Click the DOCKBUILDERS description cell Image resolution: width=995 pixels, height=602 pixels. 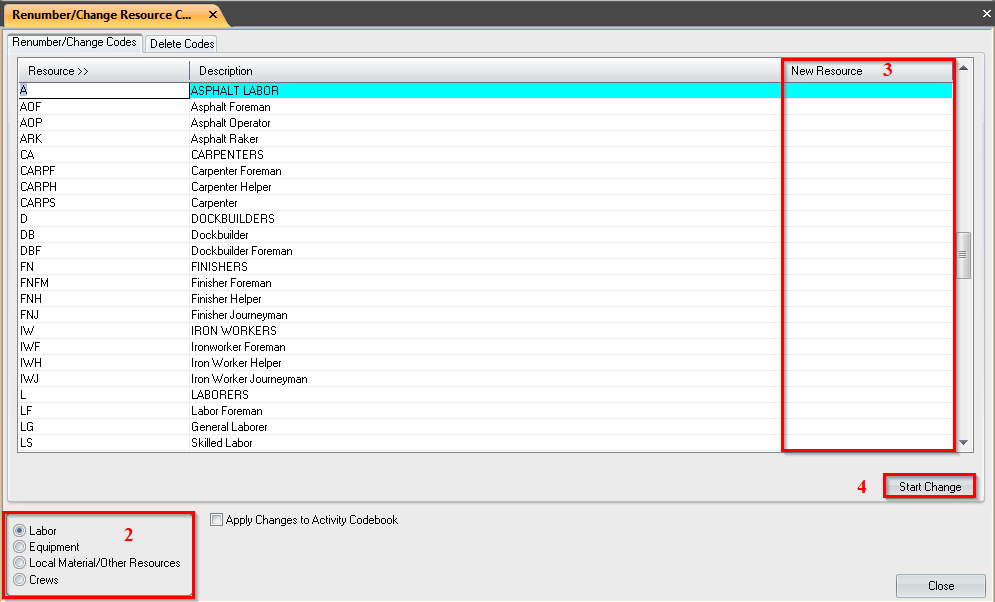point(485,218)
